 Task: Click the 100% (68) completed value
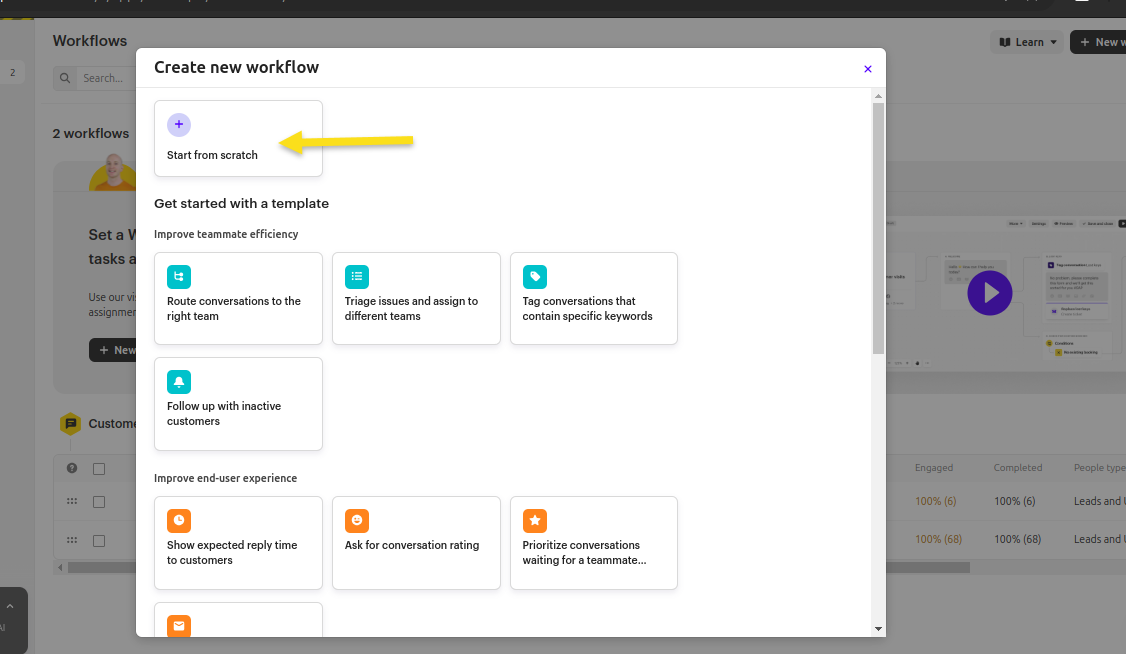pyautogui.click(x=1018, y=539)
